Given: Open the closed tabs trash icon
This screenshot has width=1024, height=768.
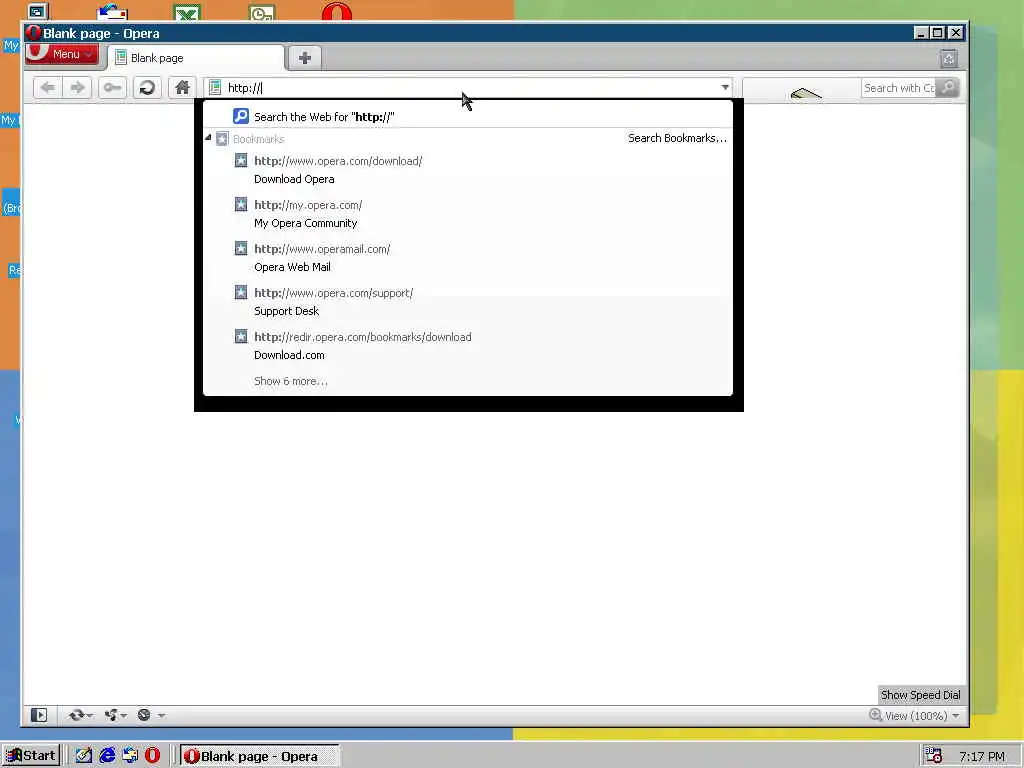Looking at the screenshot, I should (949, 59).
